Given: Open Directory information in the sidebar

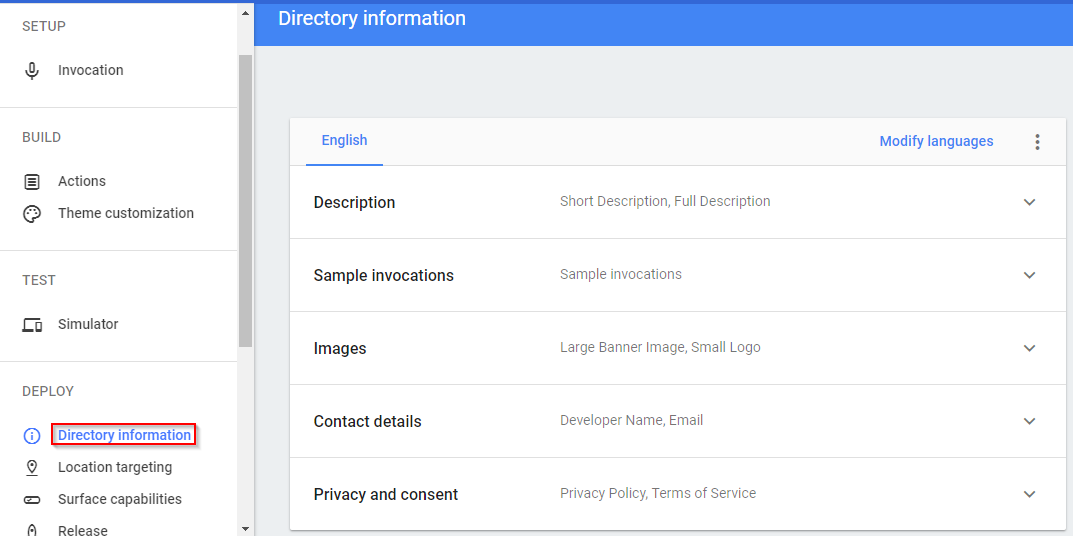Looking at the screenshot, I should [124, 435].
